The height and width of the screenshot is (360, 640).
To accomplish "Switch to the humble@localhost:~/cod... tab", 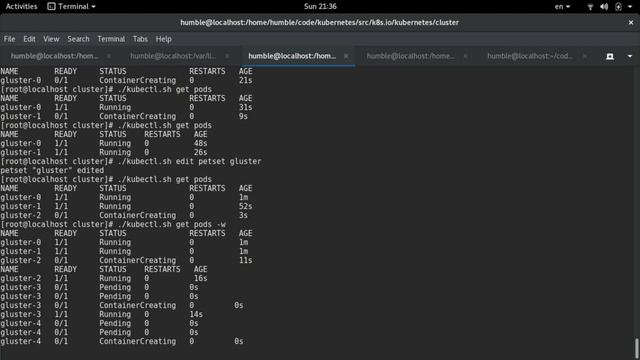I will 530,56.
